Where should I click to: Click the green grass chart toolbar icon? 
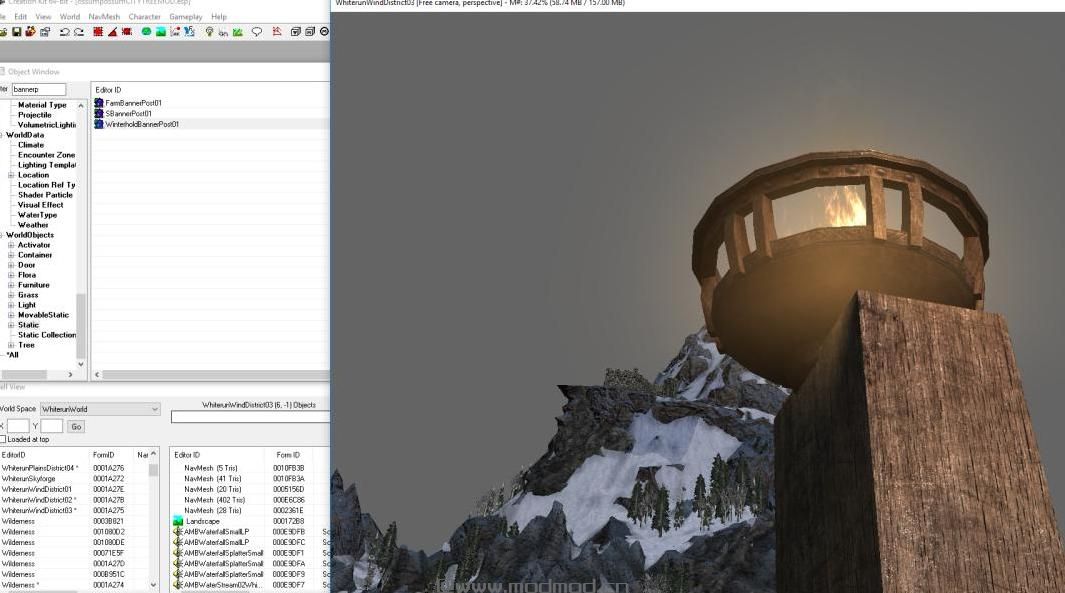(x=238, y=32)
